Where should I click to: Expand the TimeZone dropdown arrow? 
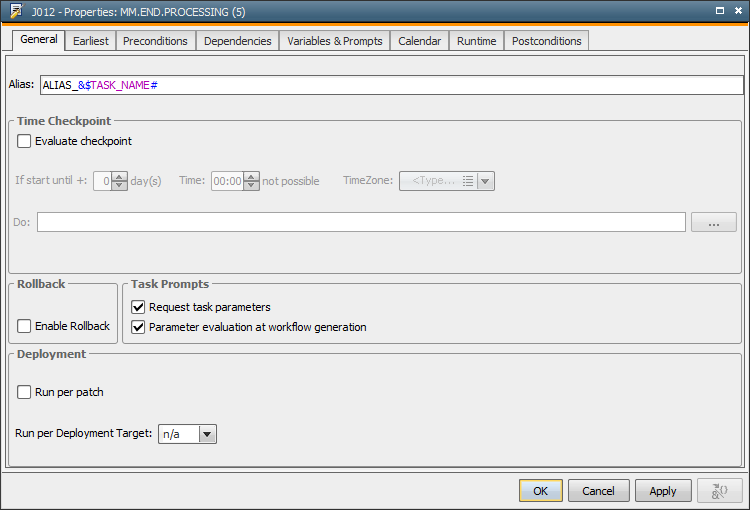pos(486,181)
